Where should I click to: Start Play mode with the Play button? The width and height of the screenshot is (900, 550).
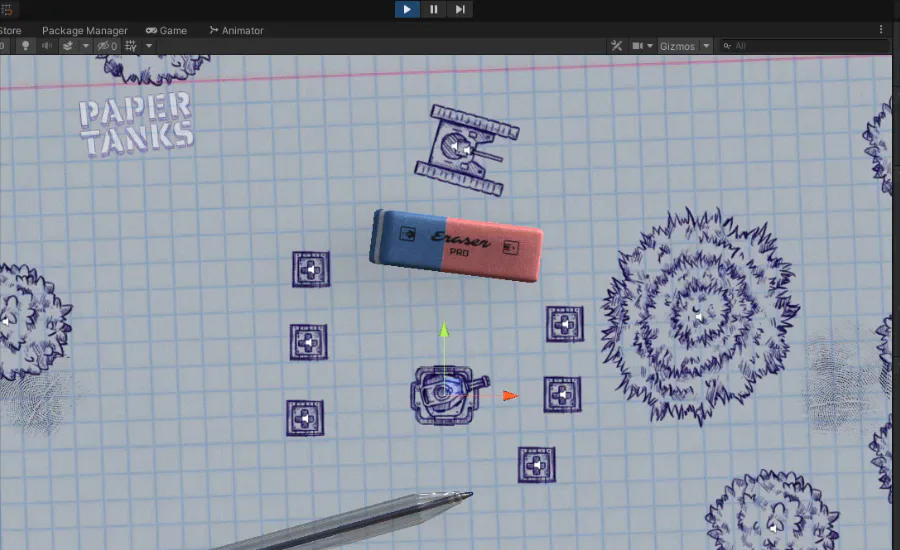point(407,9)
